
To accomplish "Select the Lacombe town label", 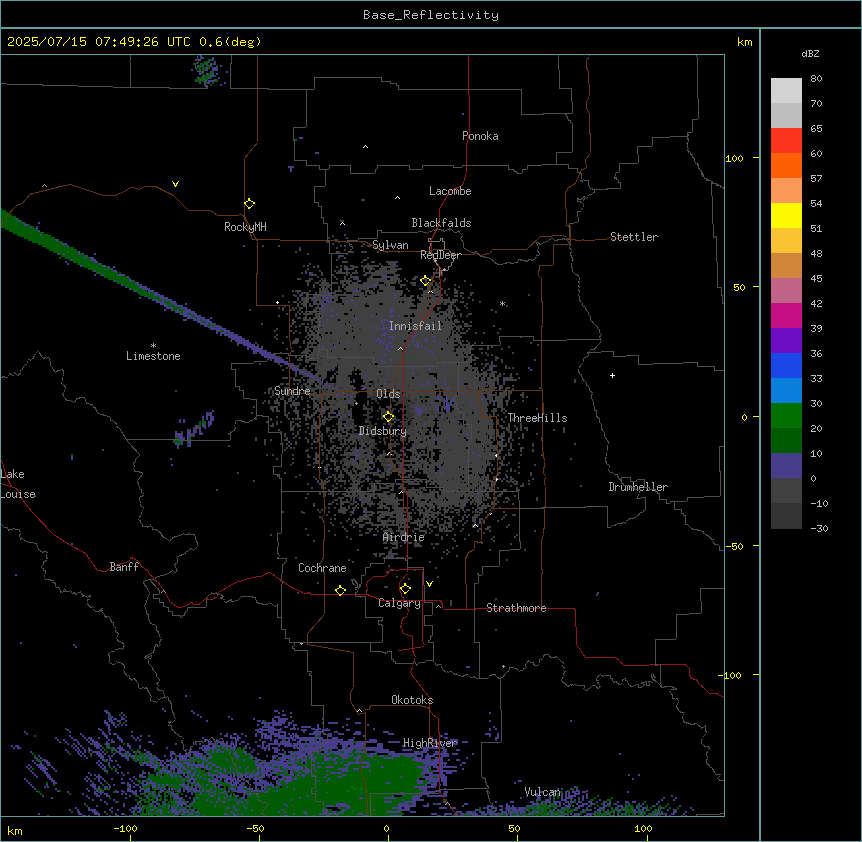I will [450, 191].
